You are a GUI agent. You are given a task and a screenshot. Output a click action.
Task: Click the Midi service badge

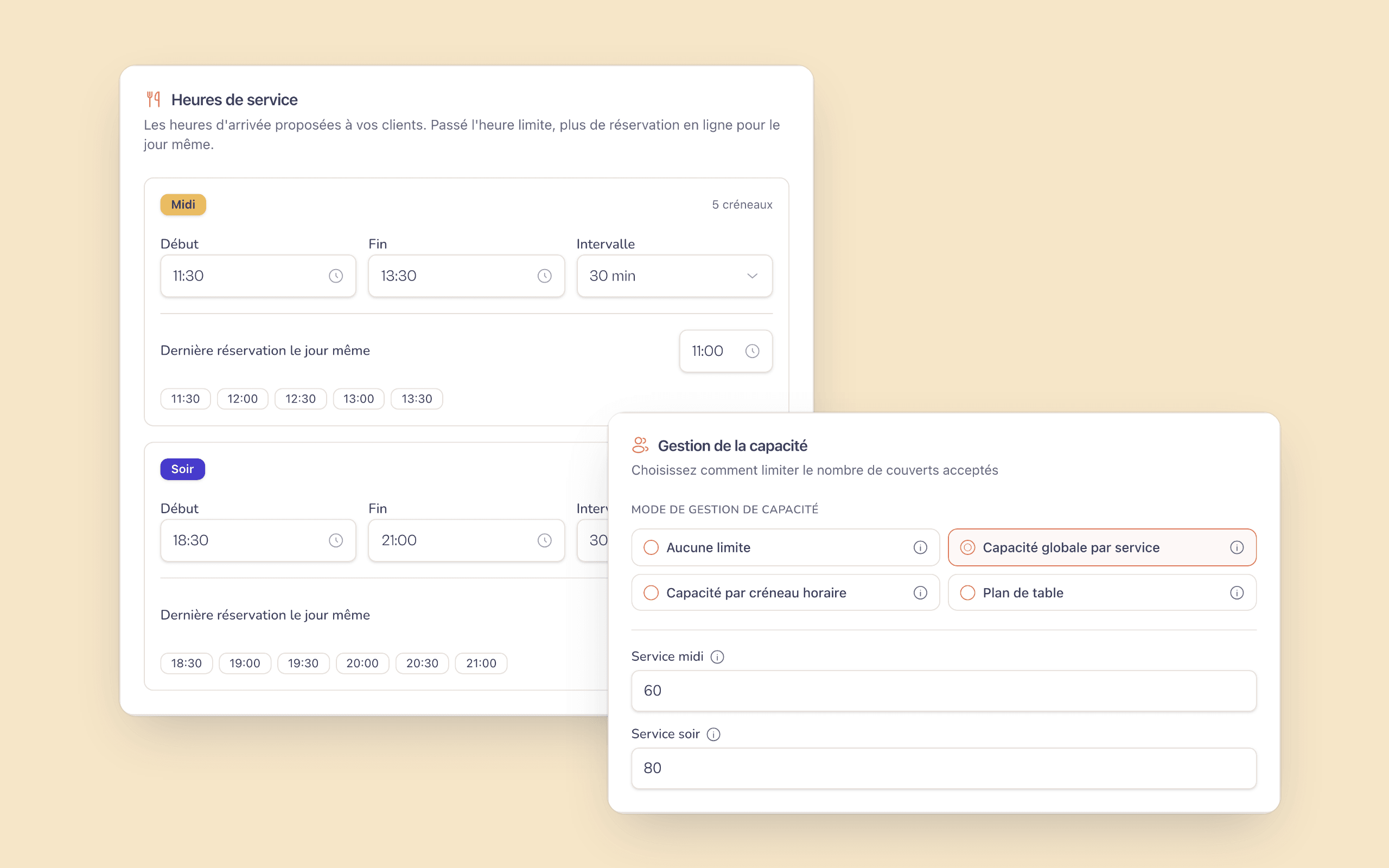(183, 205)
